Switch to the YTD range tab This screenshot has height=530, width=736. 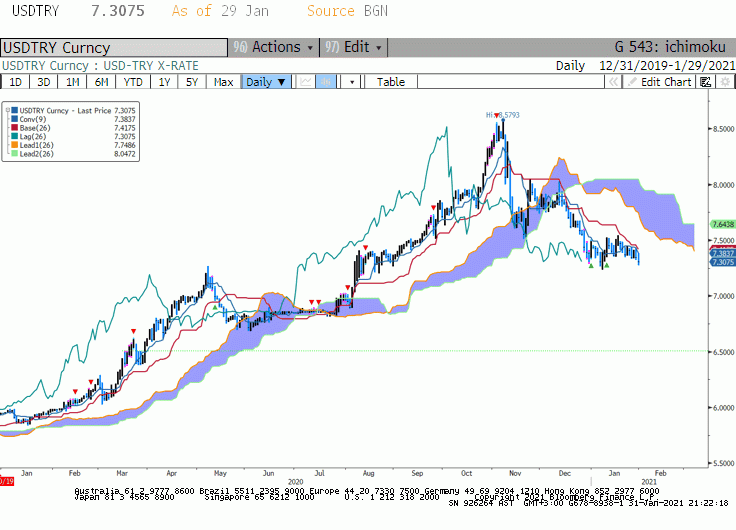coord(133,82)
